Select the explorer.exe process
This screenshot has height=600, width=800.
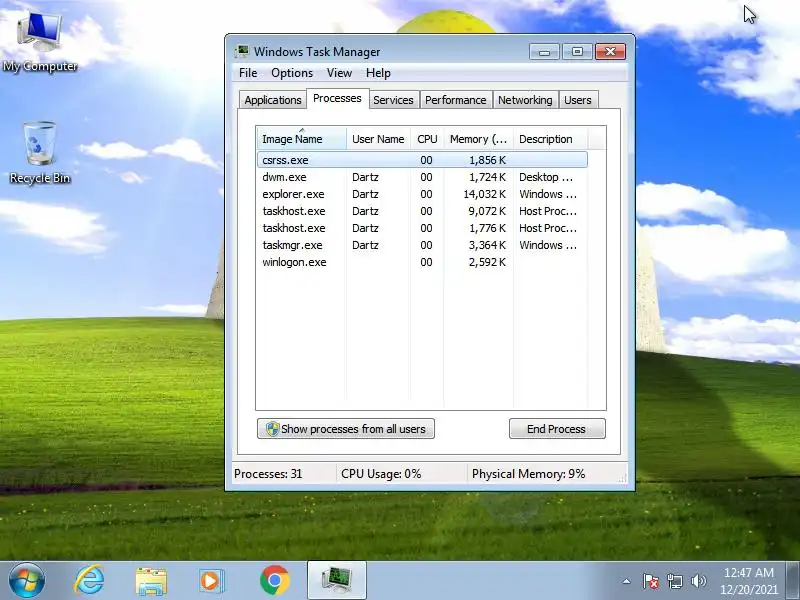(422, 194)
